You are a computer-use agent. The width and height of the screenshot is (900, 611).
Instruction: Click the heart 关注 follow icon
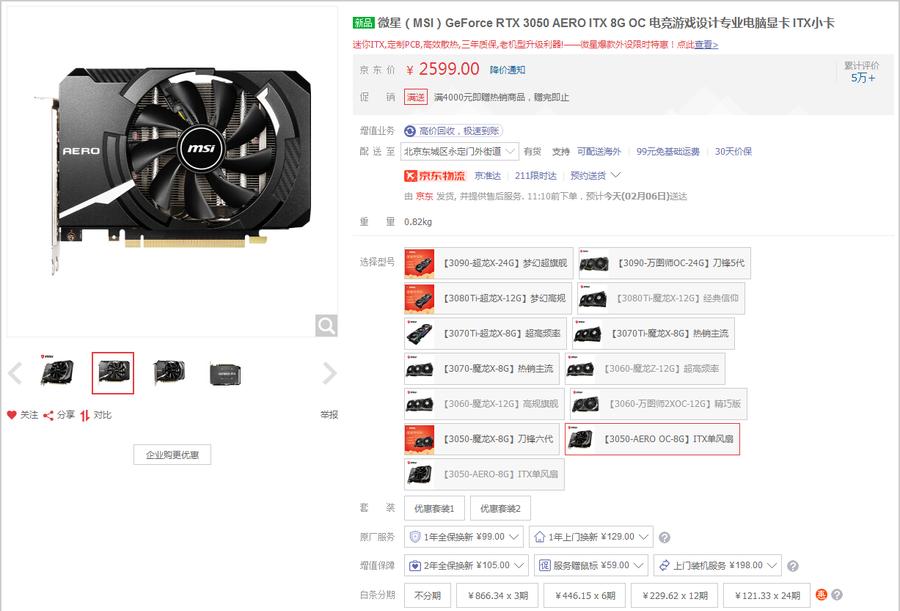11,415
